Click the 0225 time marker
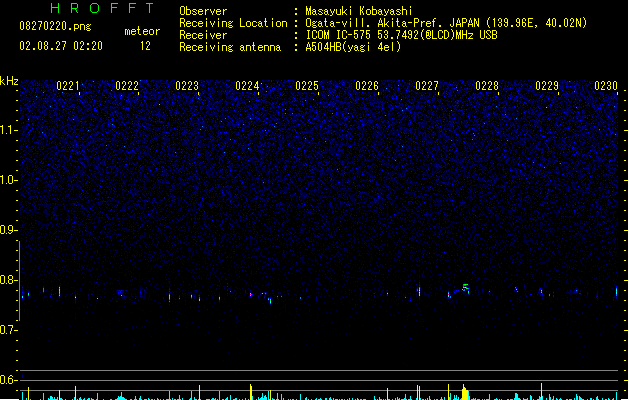 point(307,86)
